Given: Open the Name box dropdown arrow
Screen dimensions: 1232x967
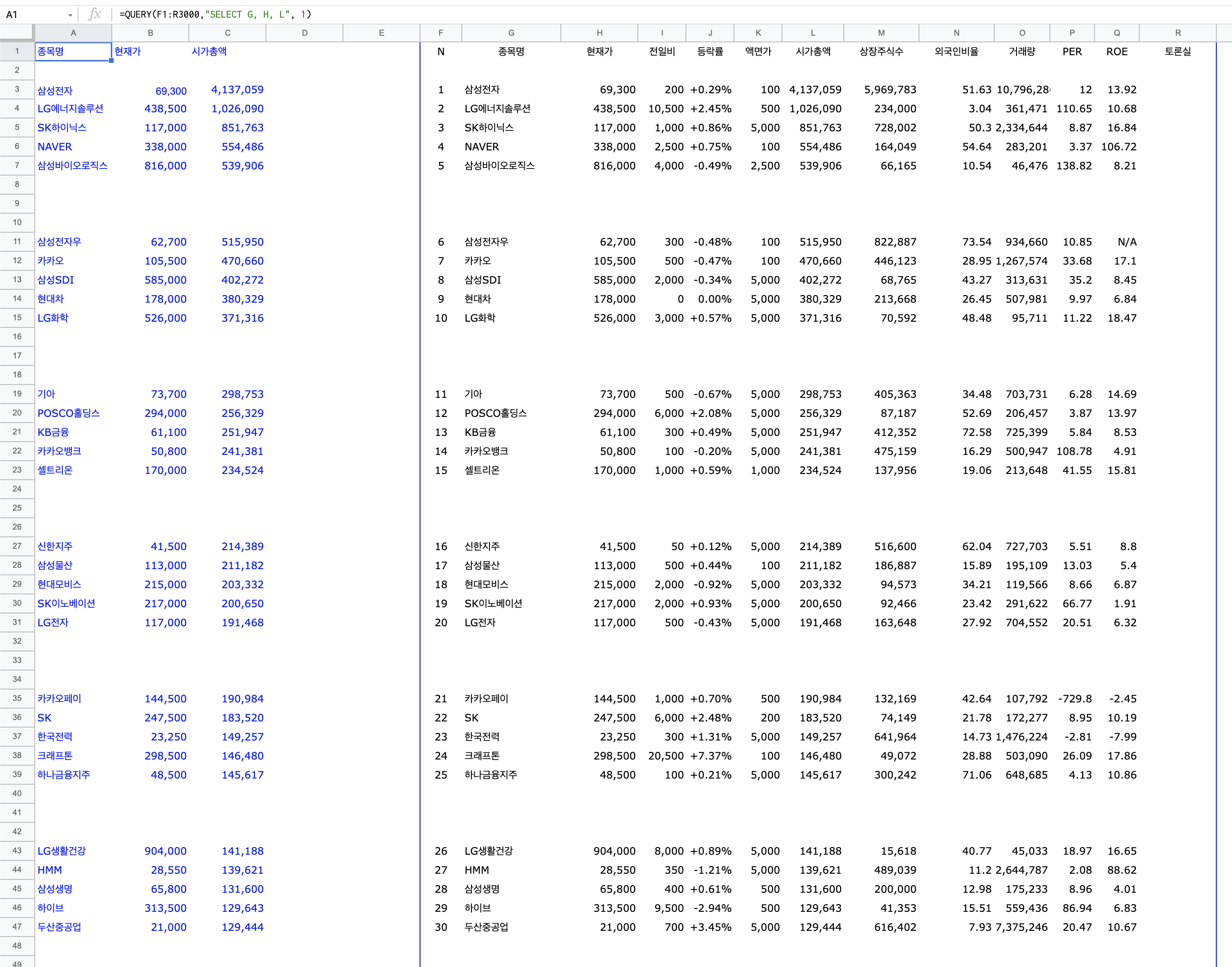Looking at the screenshot, I should click(x=70, y=15).
